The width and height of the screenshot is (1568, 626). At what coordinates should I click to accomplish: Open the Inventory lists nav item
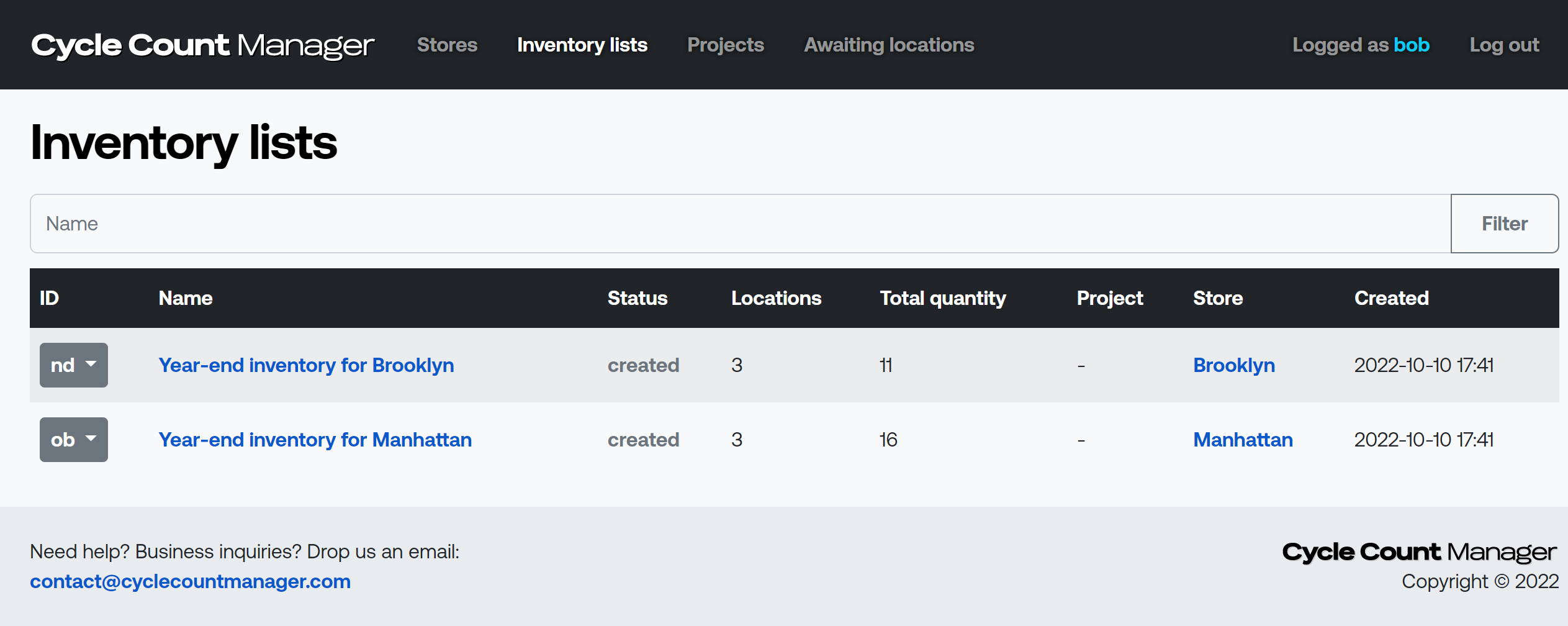click(582, 45)
